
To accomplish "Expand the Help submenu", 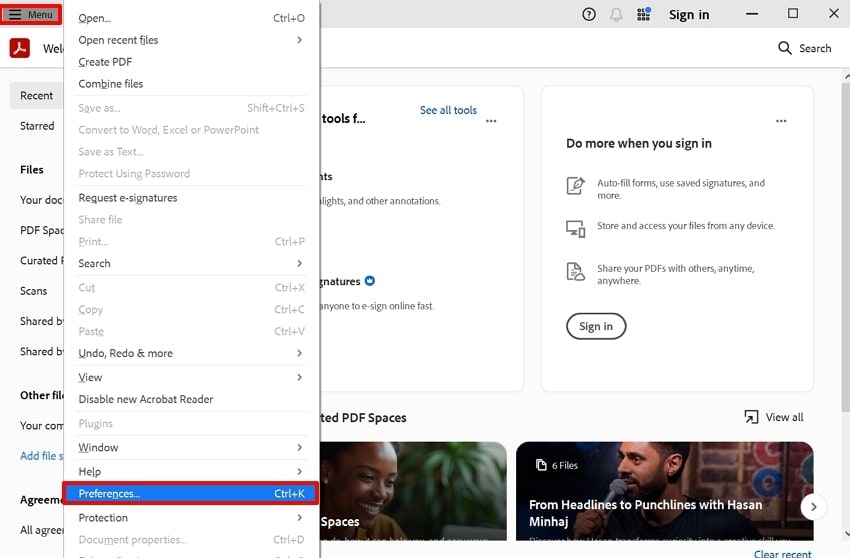I will pyautogui.click(x=191, y=471).
